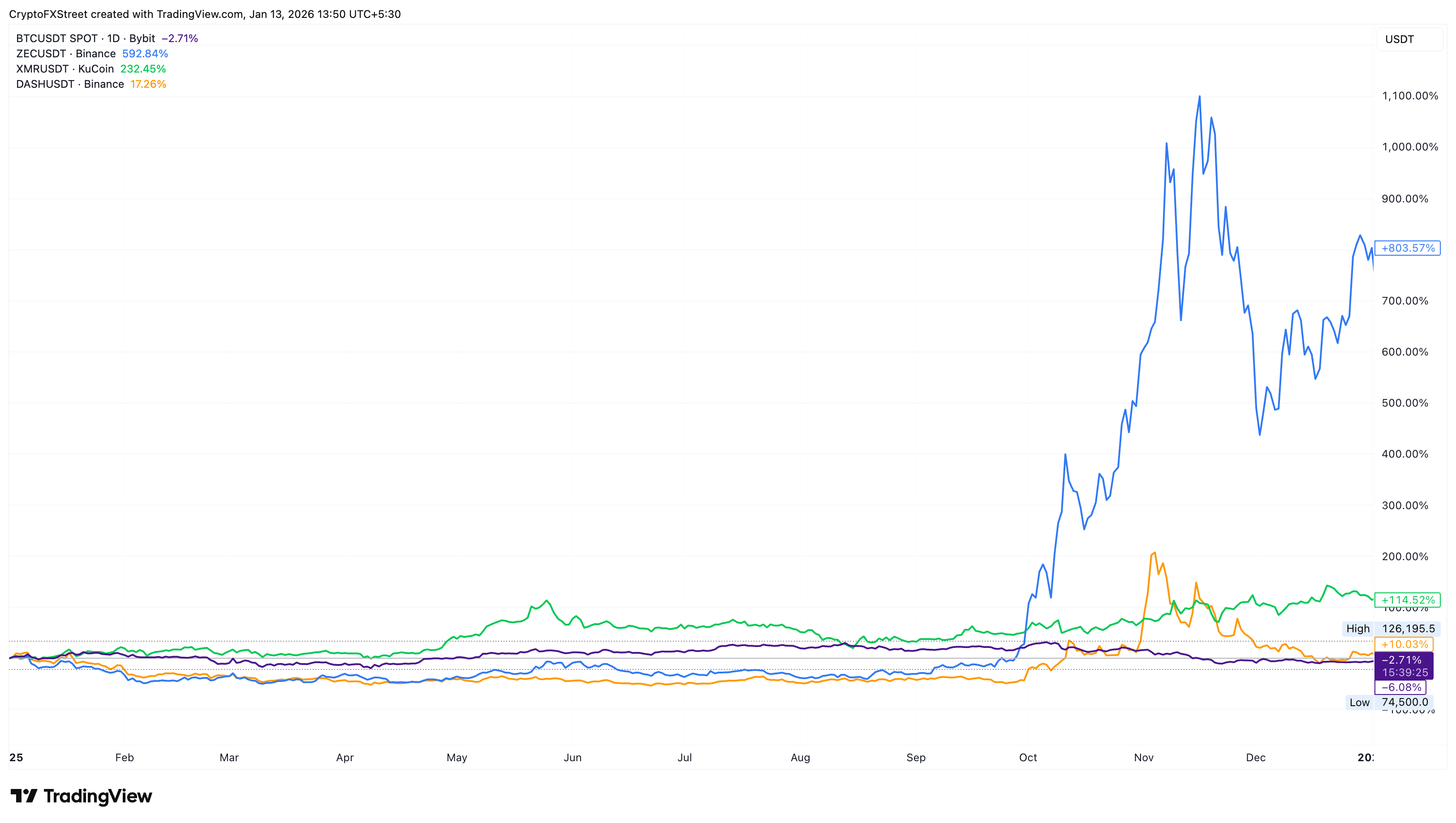The height and width of the screenshot is (823, 1456).
Task: Click the +114.52% XMR price label
Action: 1407,600
